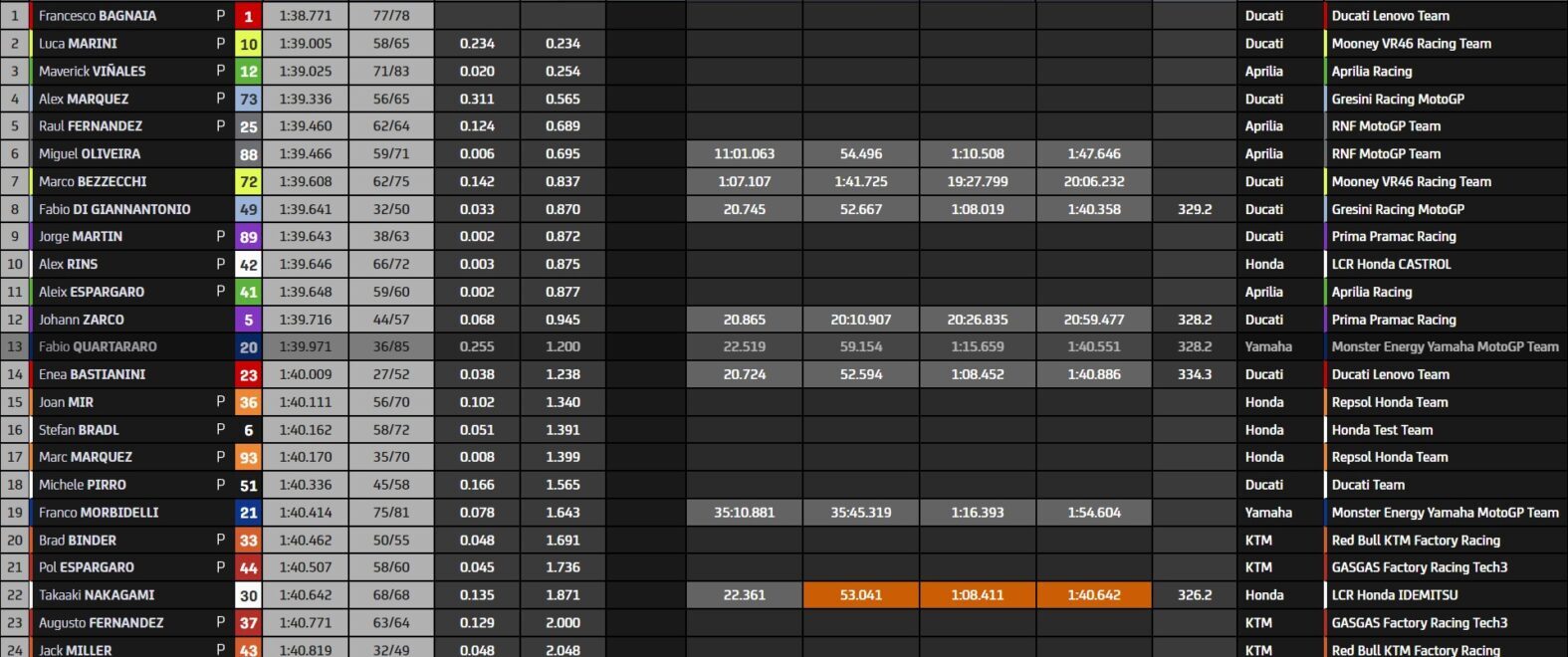Click team Honda Test Team

point(1382,431)
